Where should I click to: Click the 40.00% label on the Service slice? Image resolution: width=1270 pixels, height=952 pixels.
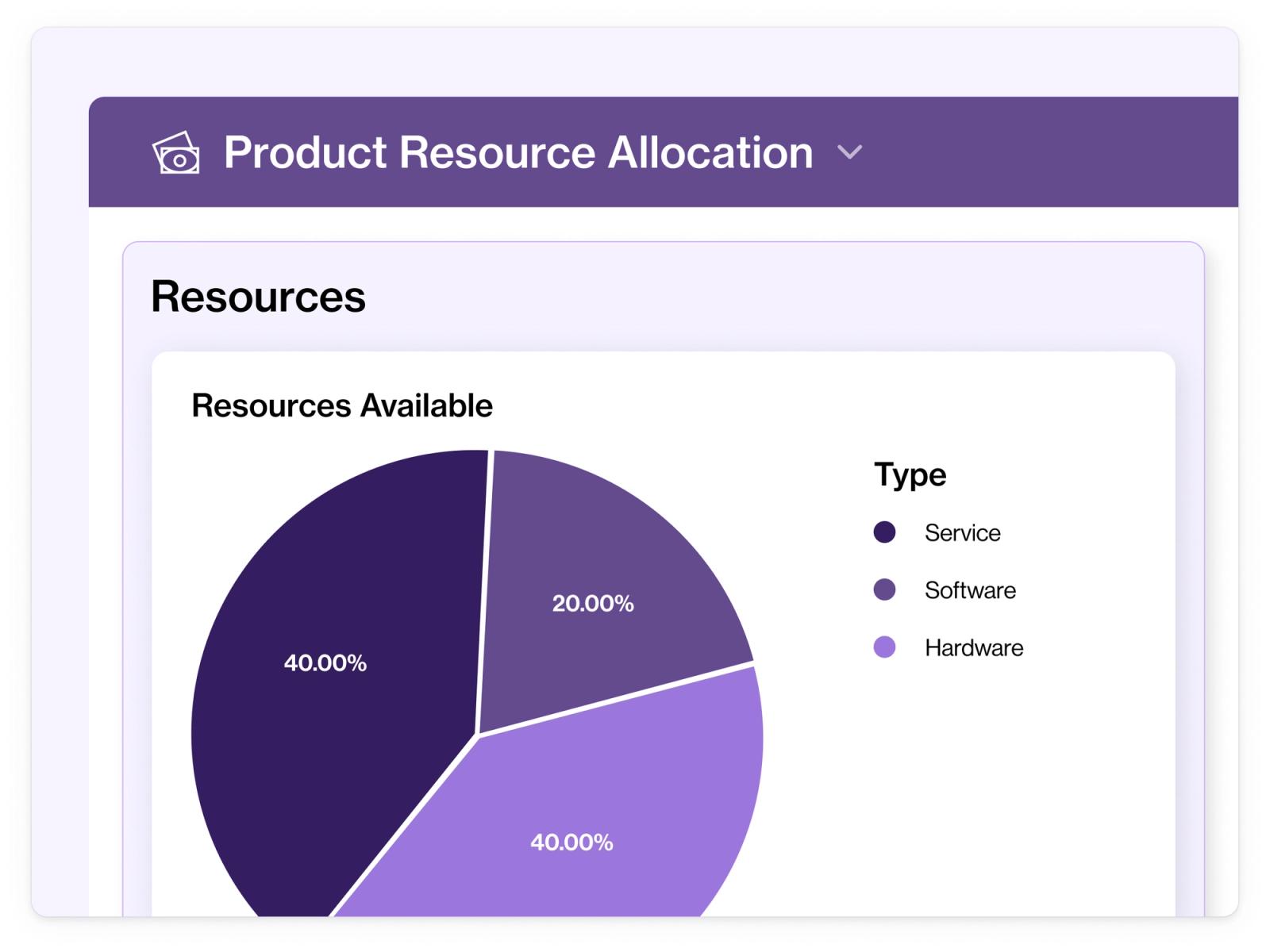(x=325, y=663)
